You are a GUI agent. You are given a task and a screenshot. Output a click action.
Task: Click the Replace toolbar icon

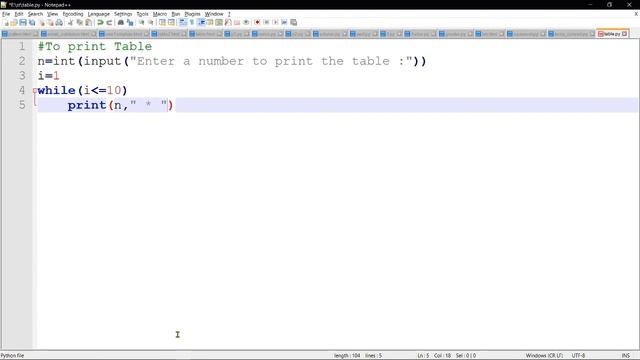coord(130,22)
